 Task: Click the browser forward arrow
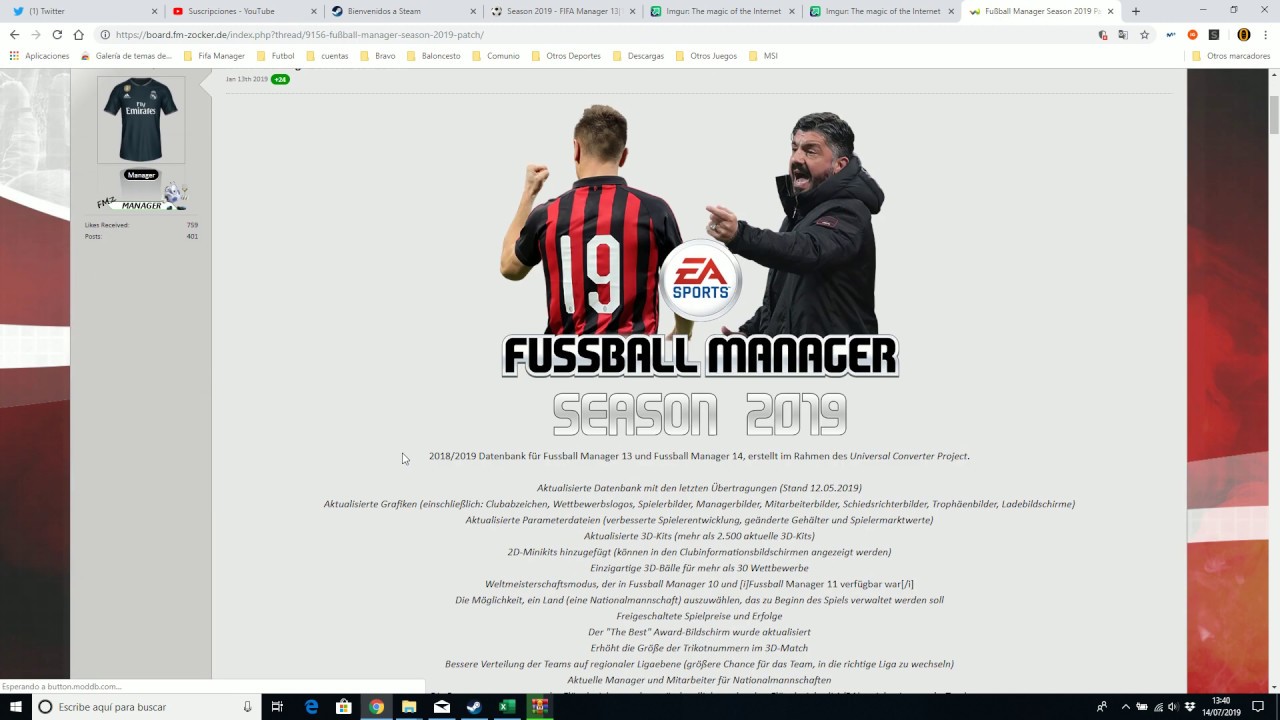coord(36,34)
